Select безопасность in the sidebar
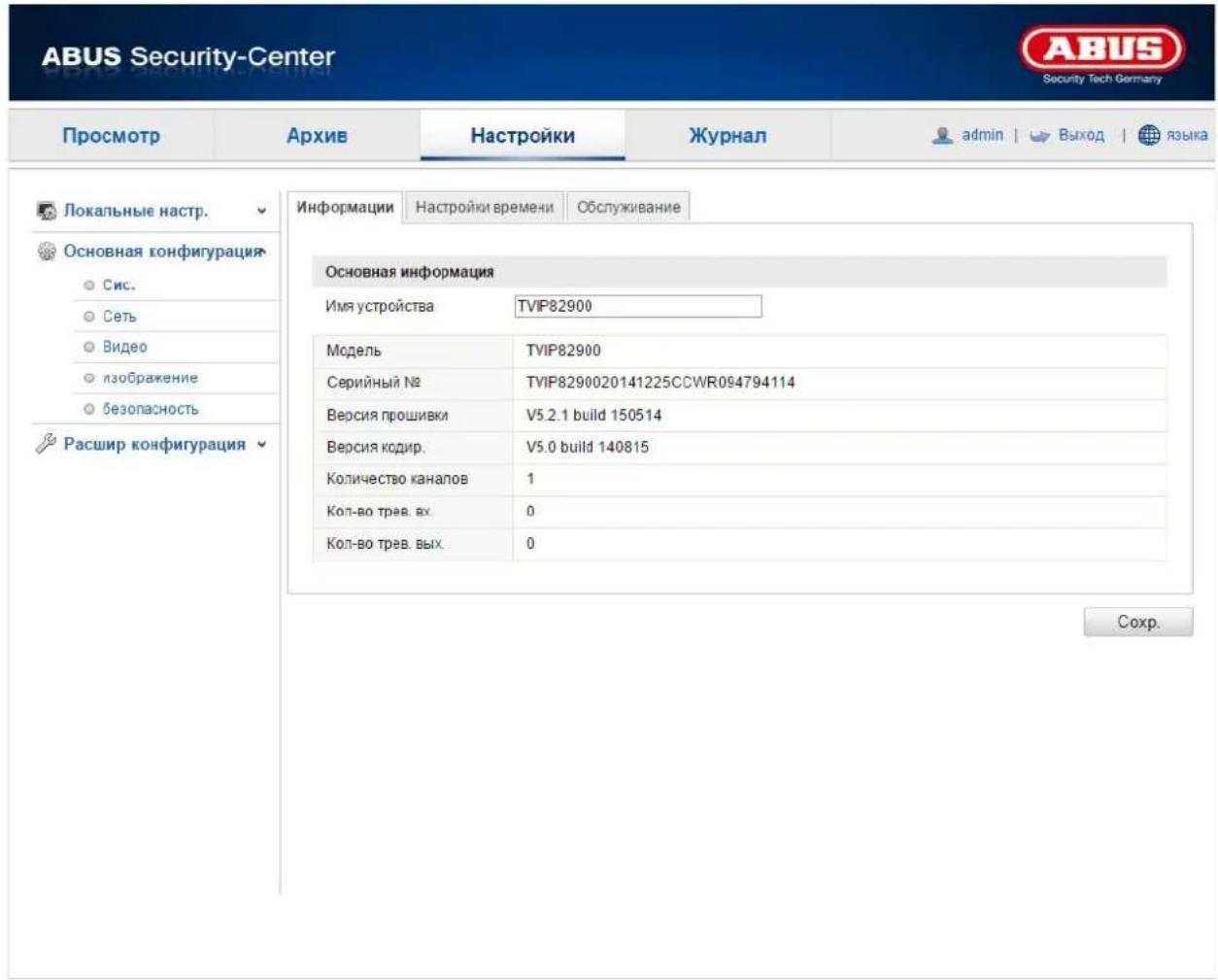1218x980 pixels. tap(151, 409)
